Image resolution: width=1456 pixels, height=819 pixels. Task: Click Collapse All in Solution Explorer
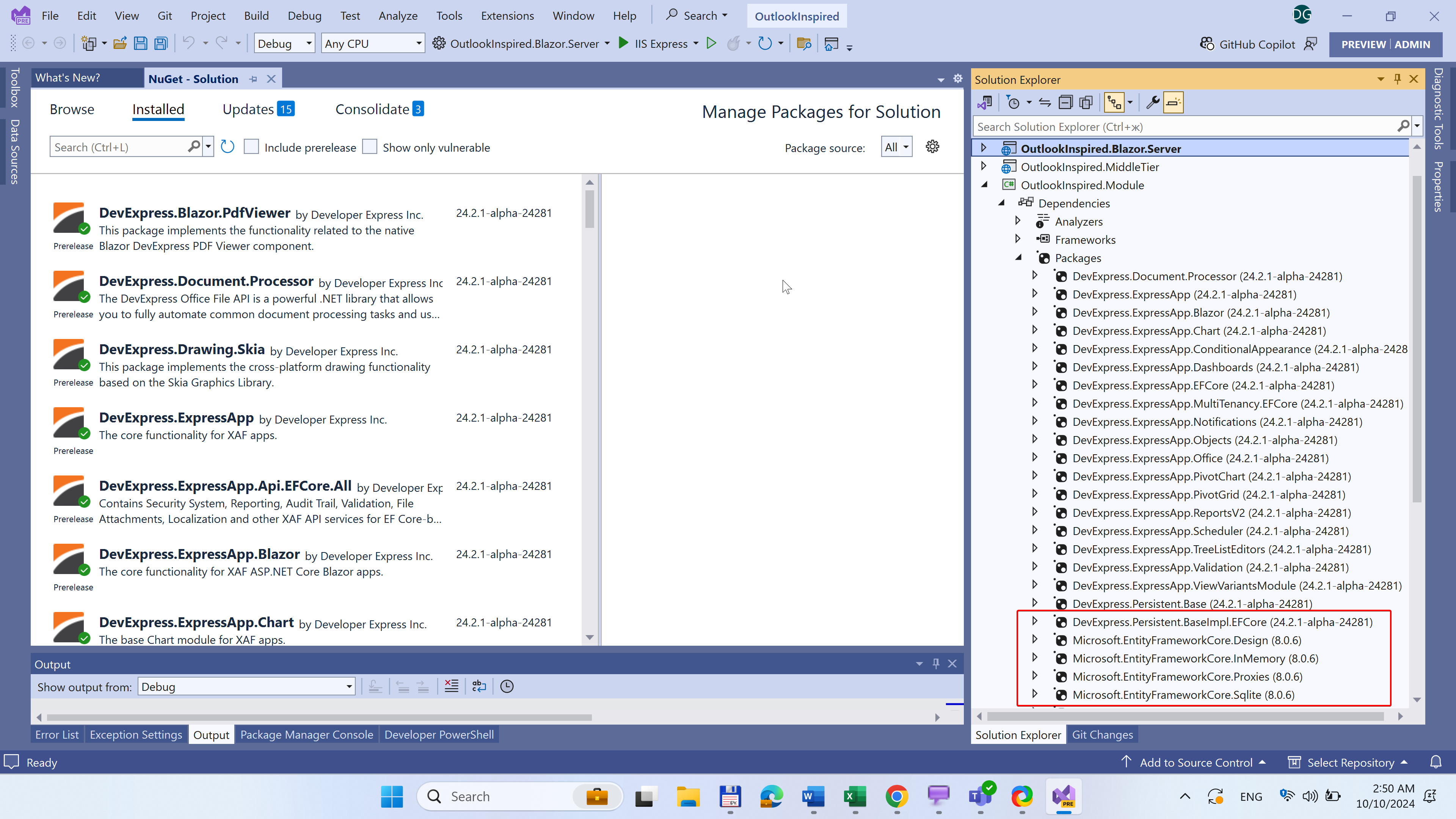(x=1065, y=102)
